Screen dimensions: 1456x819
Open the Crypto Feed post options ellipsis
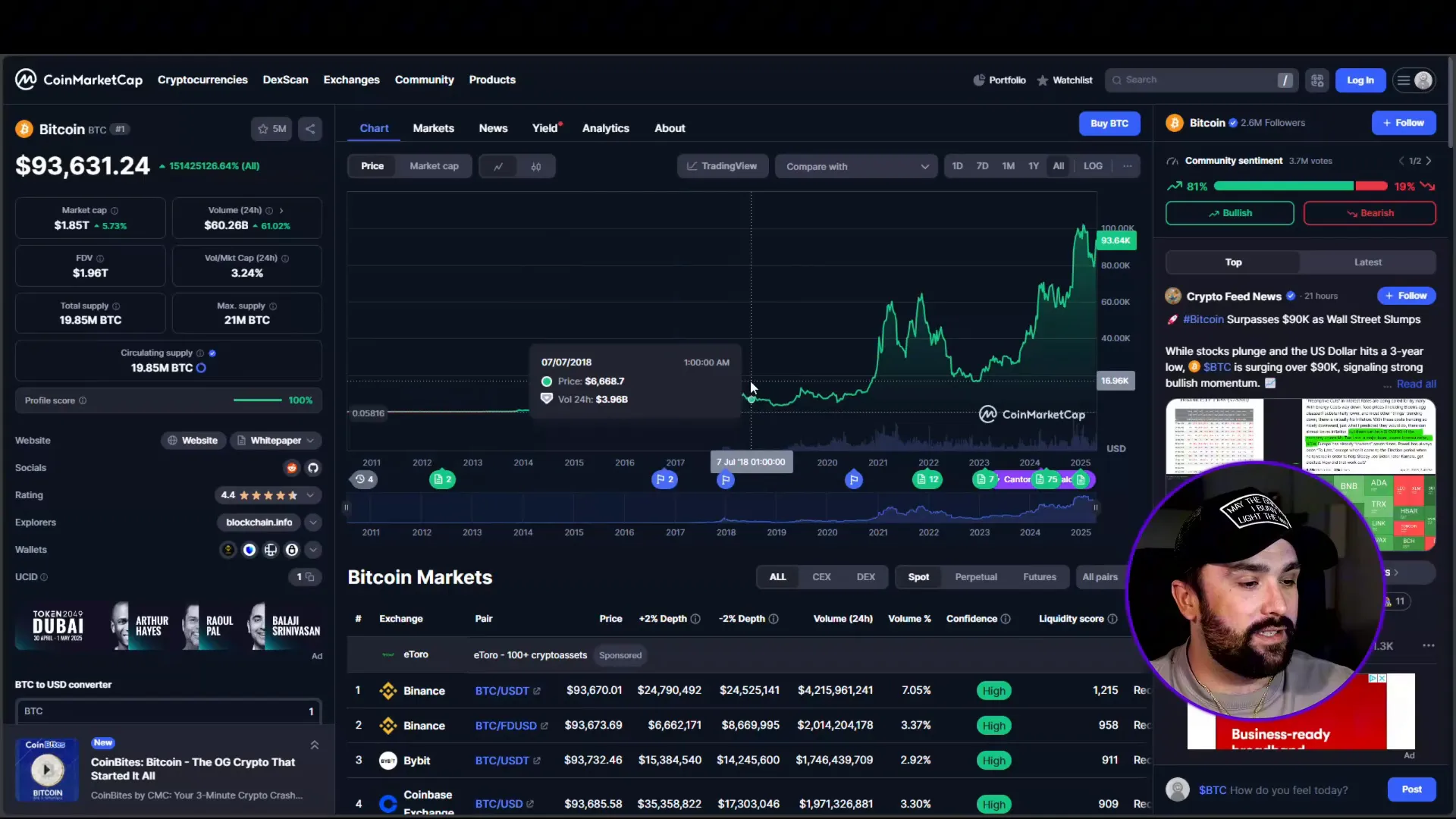1429,645
